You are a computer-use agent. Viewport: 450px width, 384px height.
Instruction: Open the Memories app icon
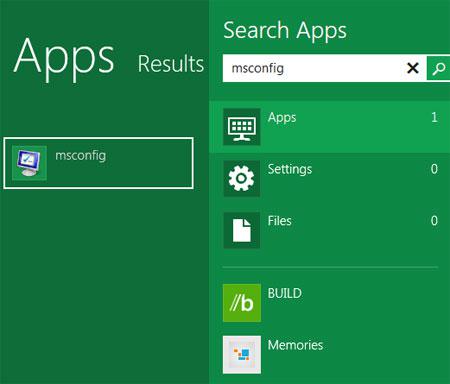point(242,355)
